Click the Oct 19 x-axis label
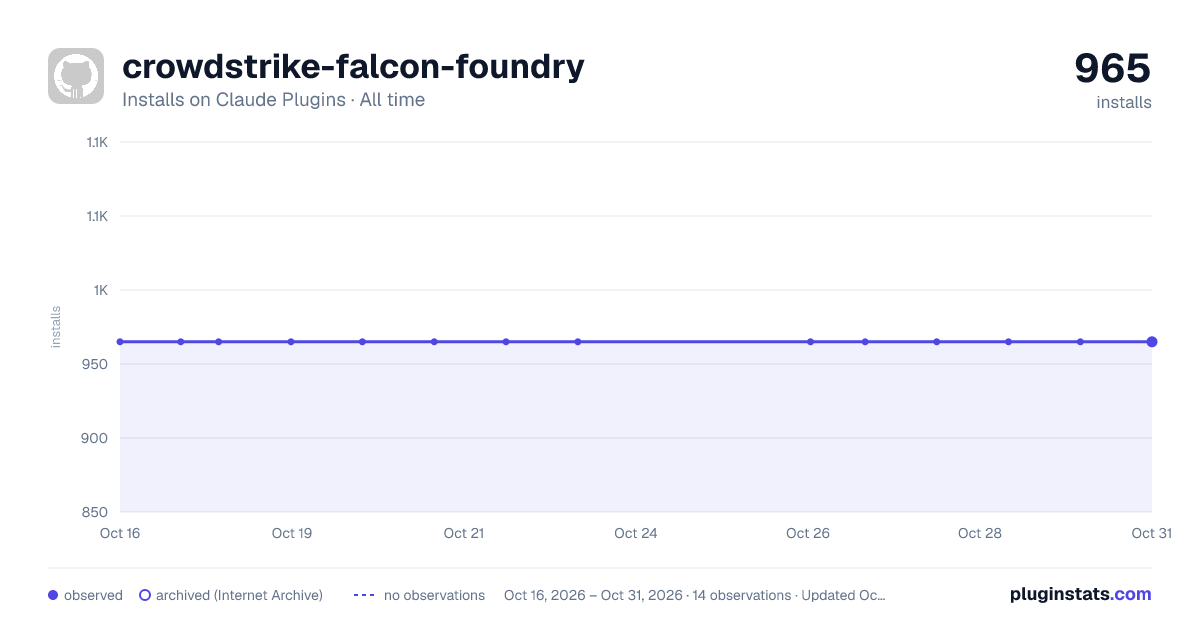Image resolution: width=1200 pixels, height=630 pixels. (x=292, y=533)
